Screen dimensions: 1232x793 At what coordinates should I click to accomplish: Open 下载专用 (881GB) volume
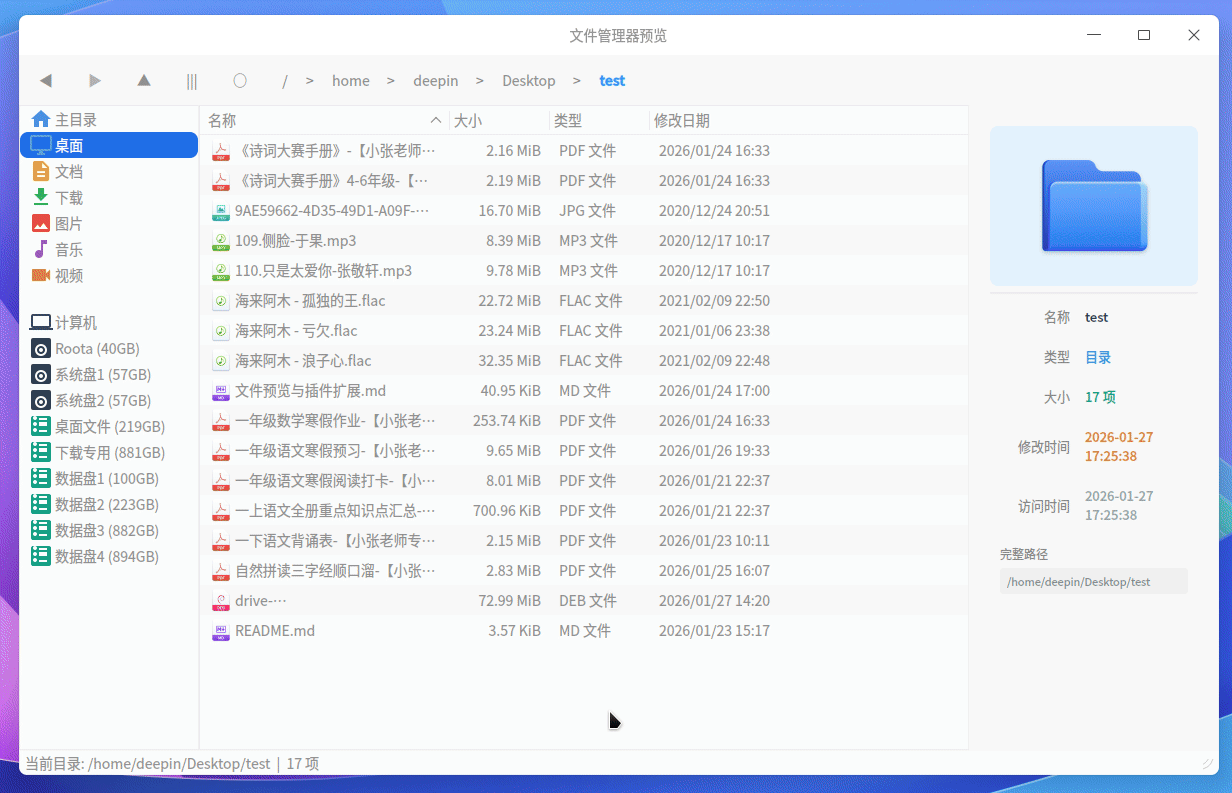pos(109,452)
